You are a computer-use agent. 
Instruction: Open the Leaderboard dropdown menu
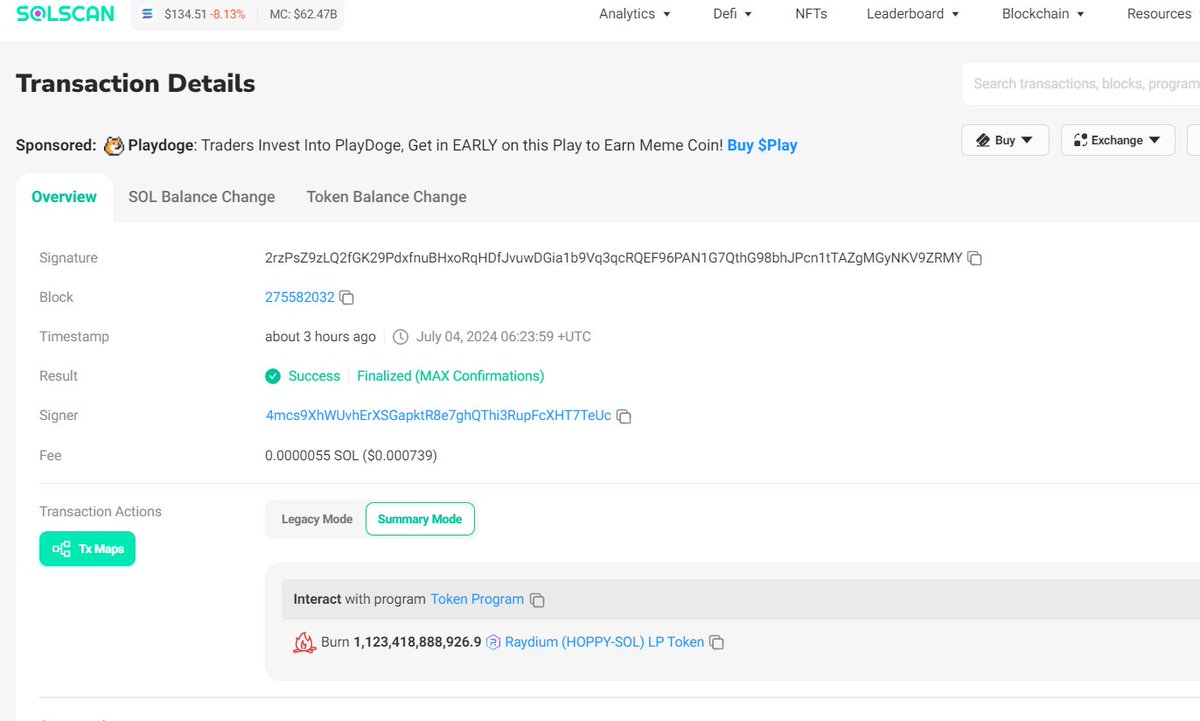[913, 14]
